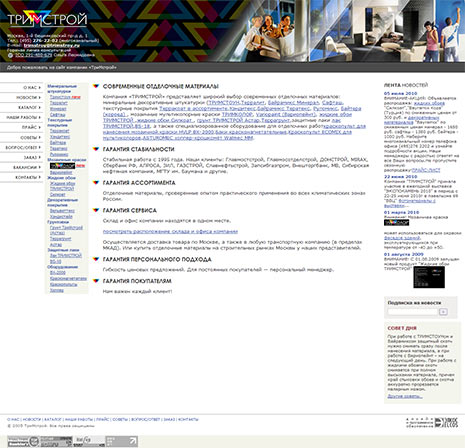This screenshot has width=465, height=448.
Task: Open the Байтера catalog link
Action: click(58, 143)
